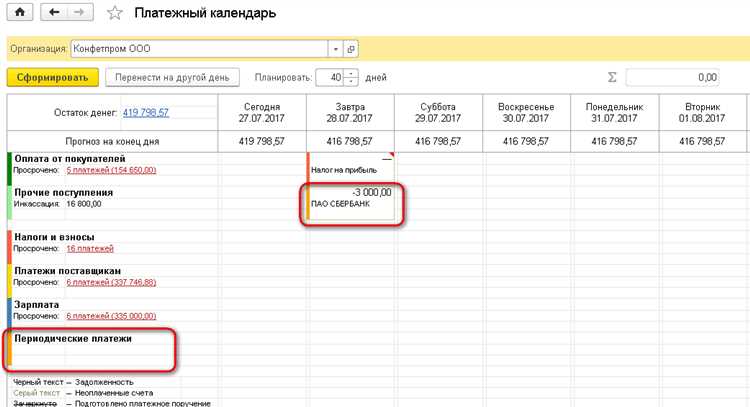This screenshot has width=750, height=407.
Task: Expand the Организация dropdown list
Action: tap(334, 48)
